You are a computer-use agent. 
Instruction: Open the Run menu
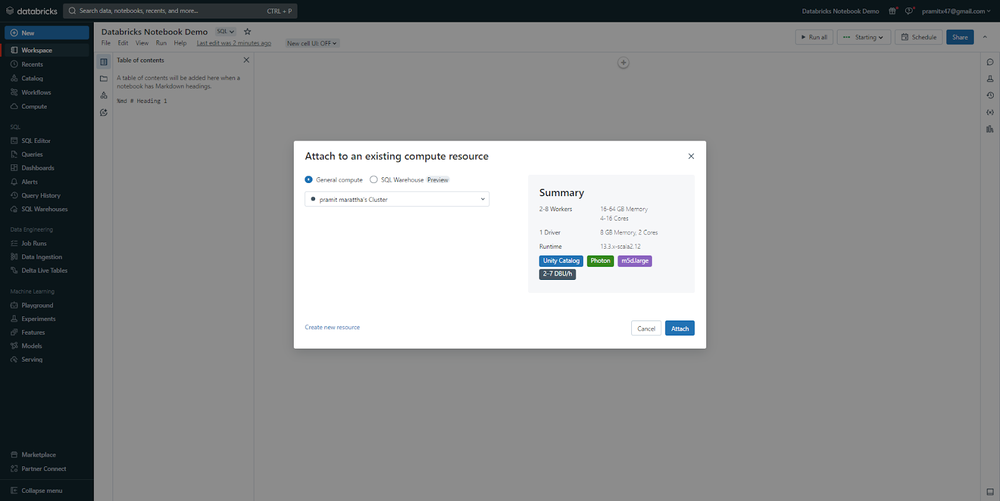(161, 43)
